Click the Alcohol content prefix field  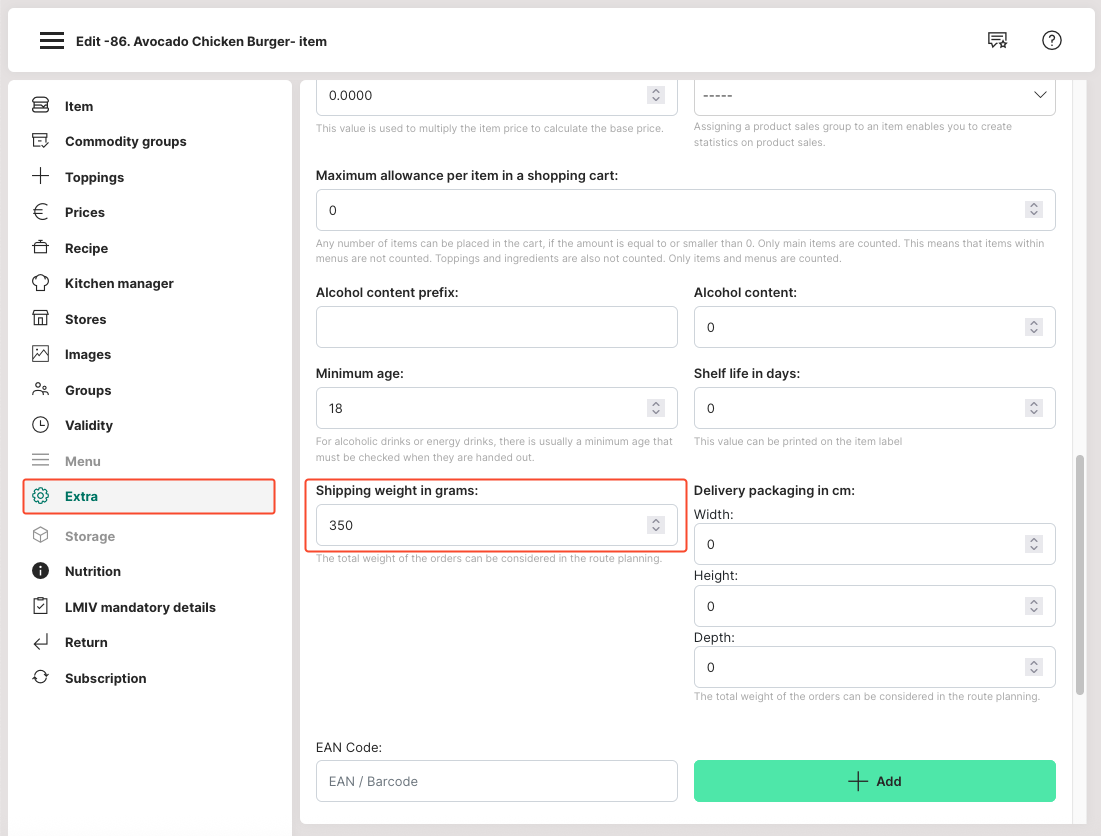coord(496,327)
